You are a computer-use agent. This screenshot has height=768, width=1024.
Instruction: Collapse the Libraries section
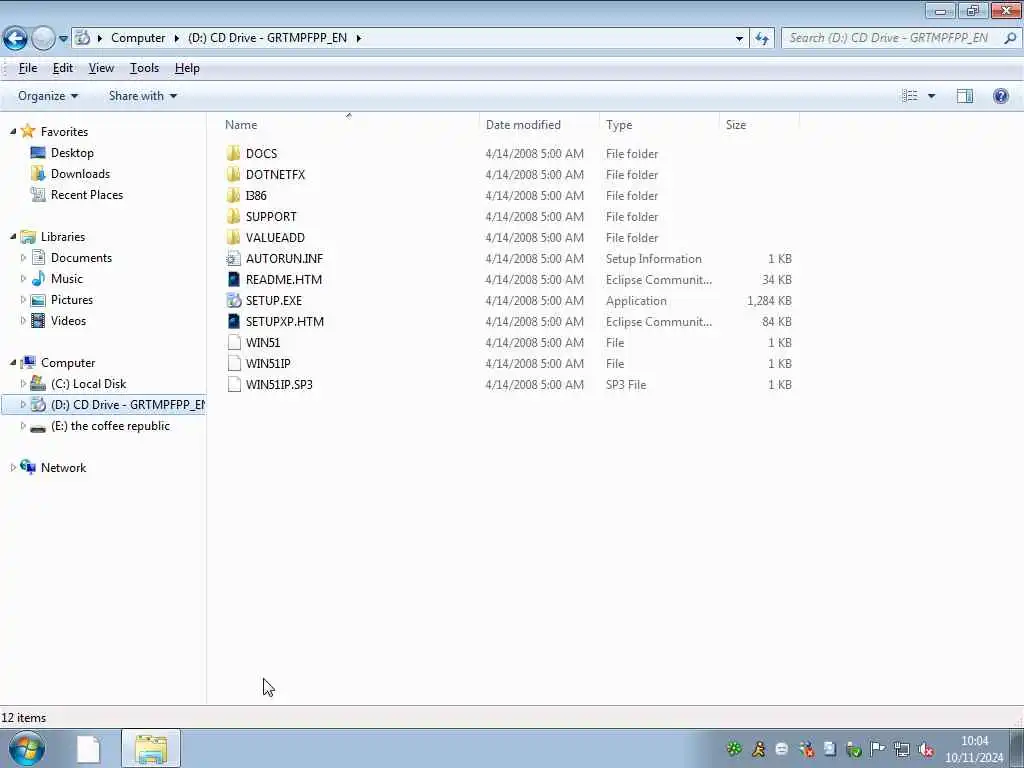pyautogui.click(x=12, y=236)
